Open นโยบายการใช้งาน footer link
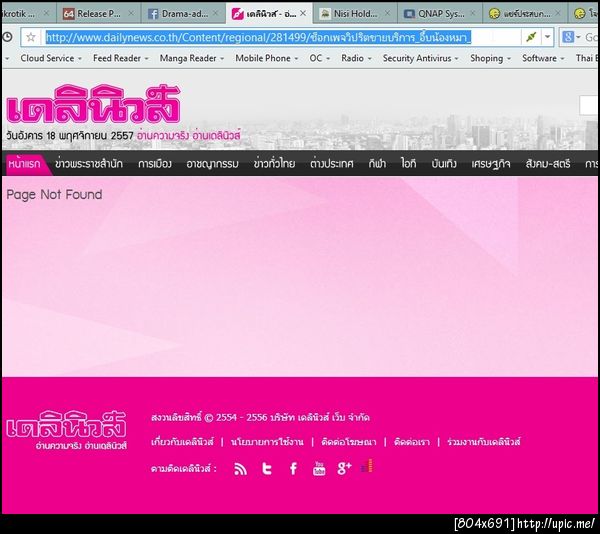Viewport: 600px width, 534px height. coord(267,442)
